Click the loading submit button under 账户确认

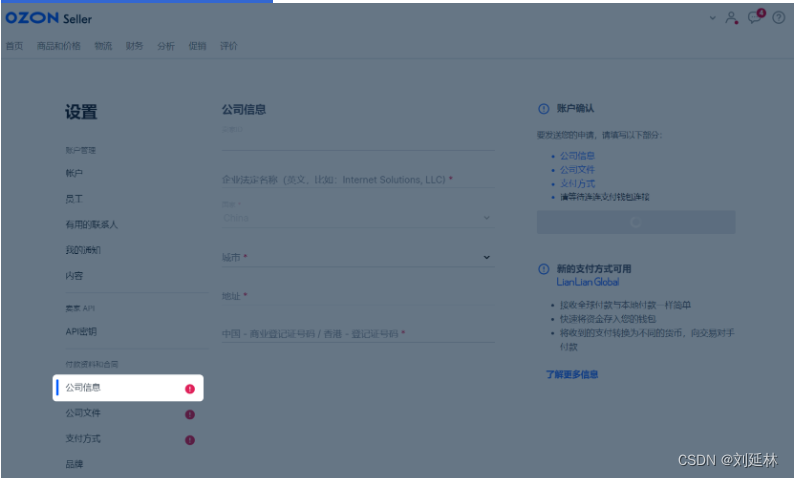[x=636, y=222]
